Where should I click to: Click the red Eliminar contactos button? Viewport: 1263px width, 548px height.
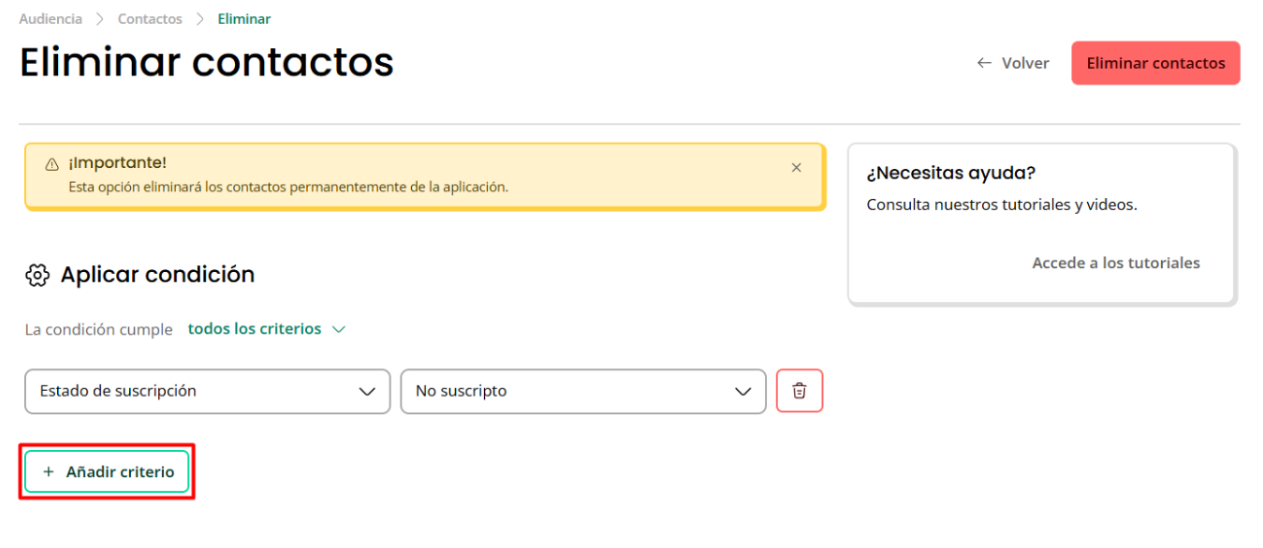coord(1156,63)
